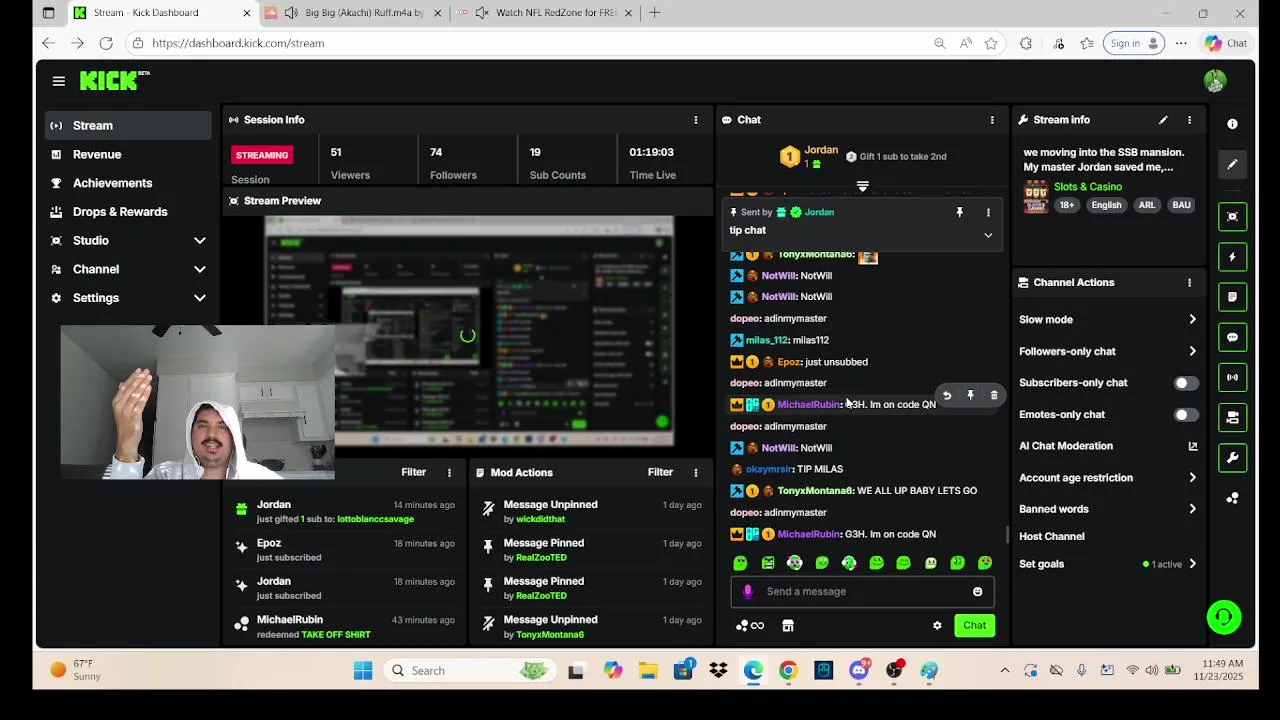
Task: Toggle the stream preview widget icon in sidebar
Action: click(1232, 217)
